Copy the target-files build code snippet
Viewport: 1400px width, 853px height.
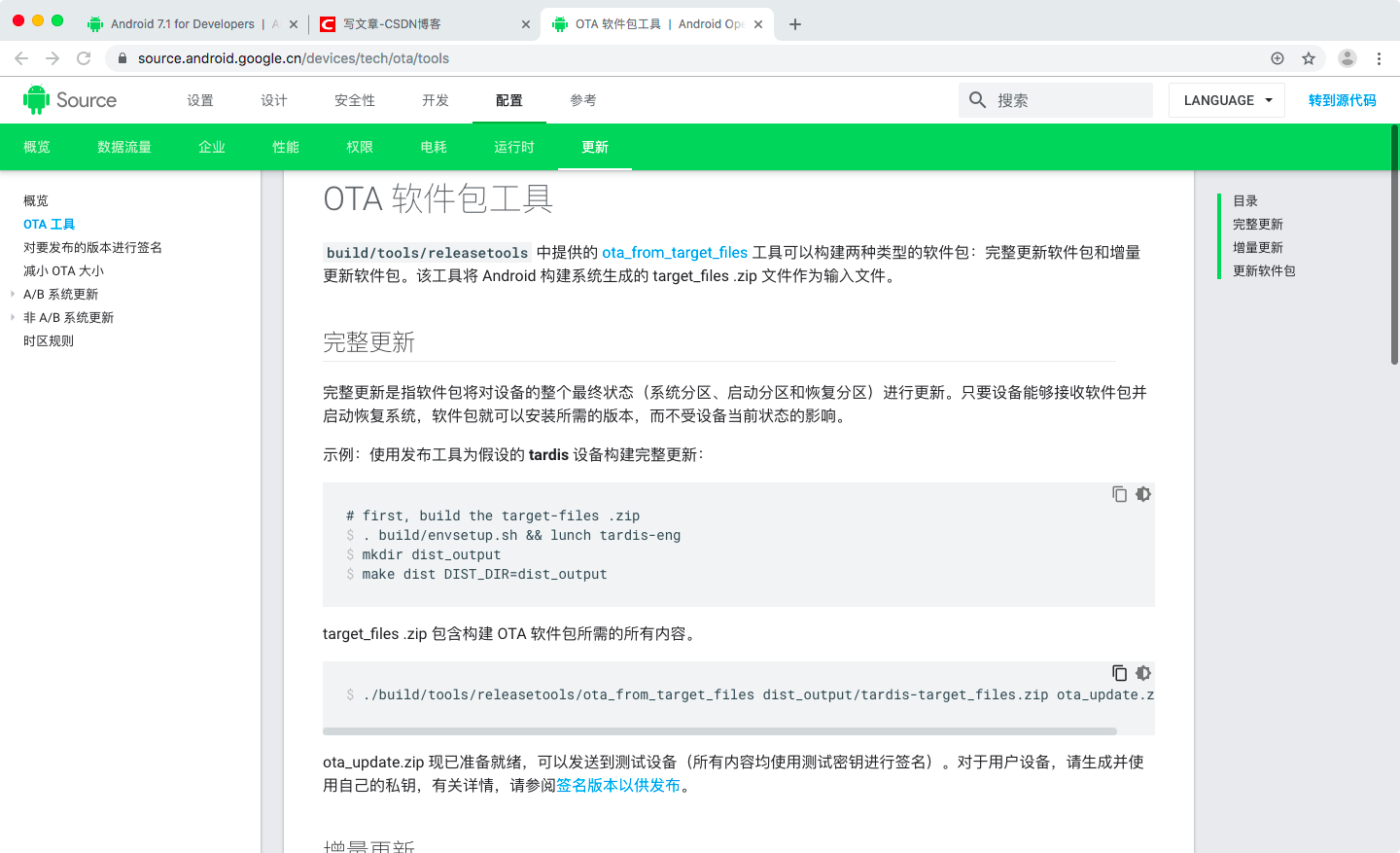coord(1119,494)
